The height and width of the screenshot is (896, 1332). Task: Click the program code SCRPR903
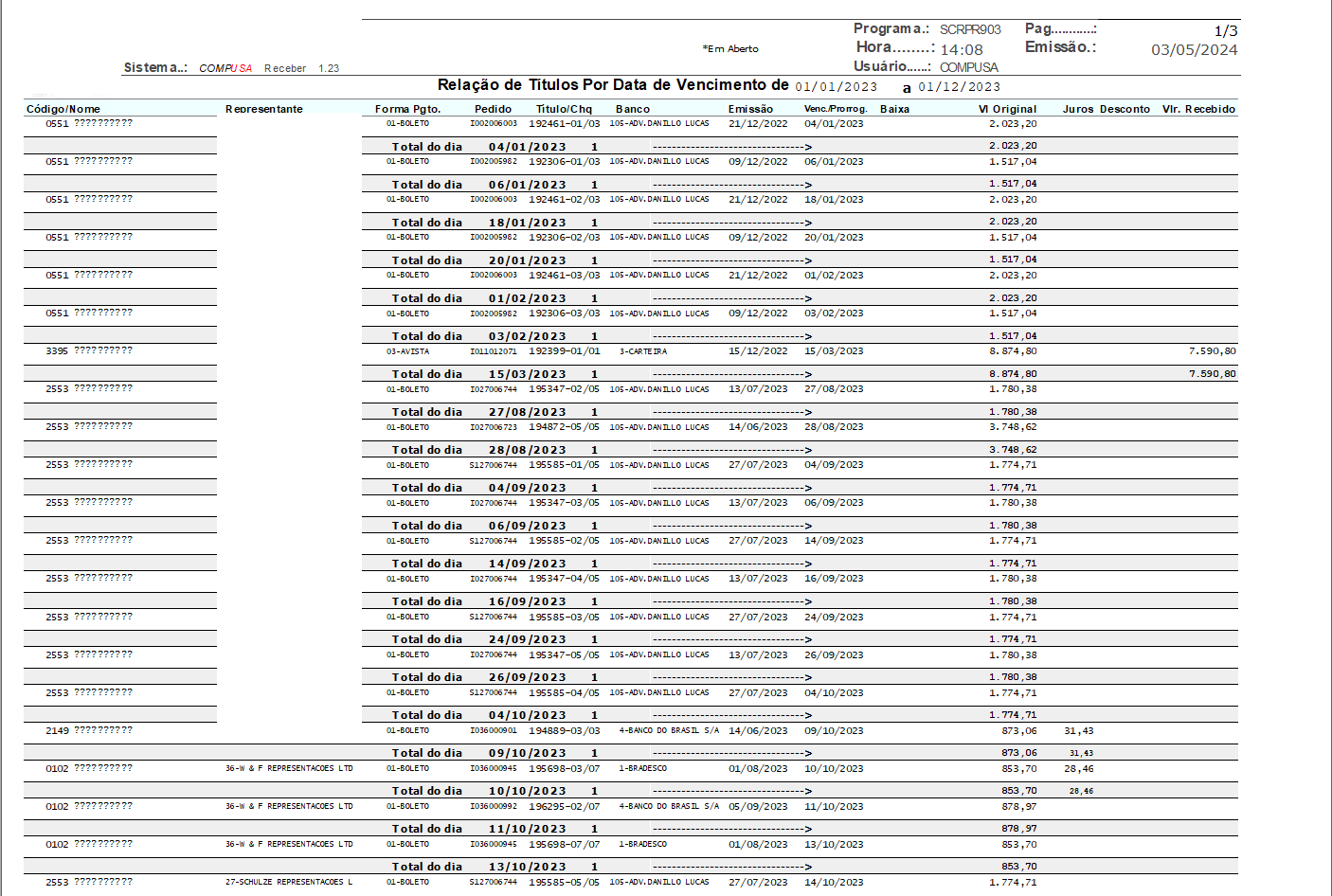[970, 29]
